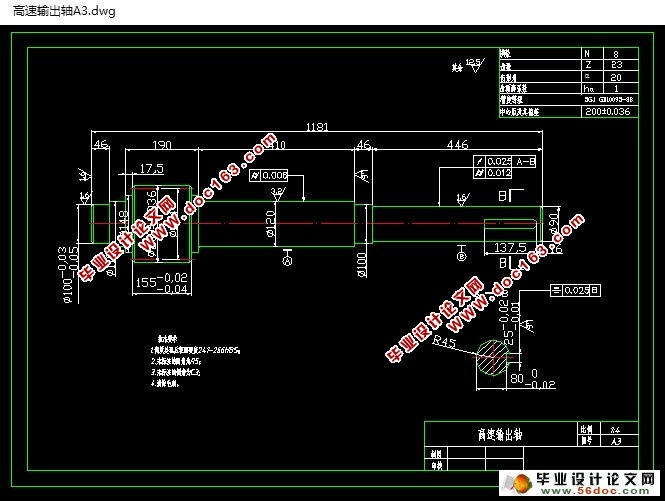
Task: Select the circled datum B symbol below shaft
Action: (461, 256)
